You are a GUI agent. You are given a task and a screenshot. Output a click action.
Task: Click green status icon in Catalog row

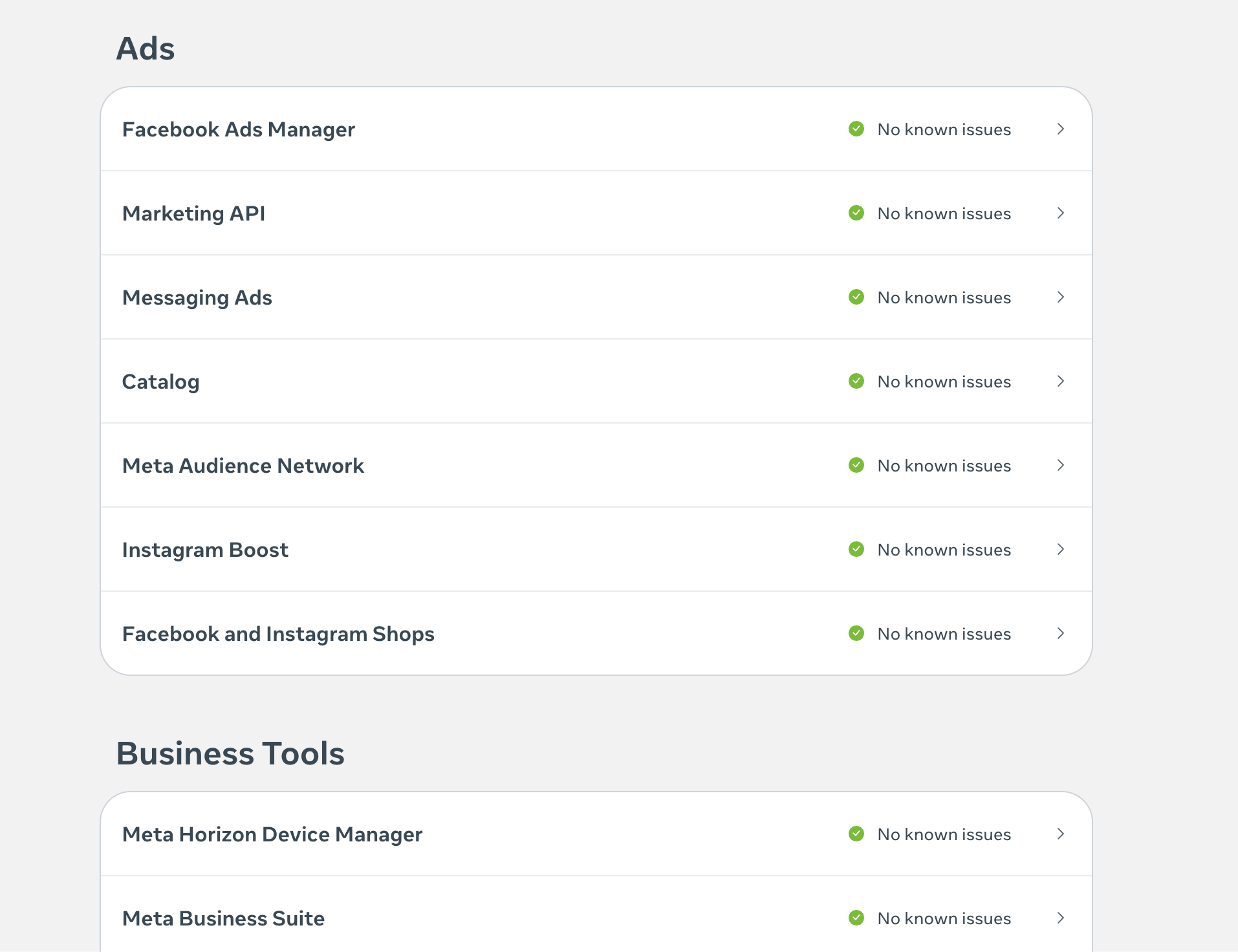point(856,381)
